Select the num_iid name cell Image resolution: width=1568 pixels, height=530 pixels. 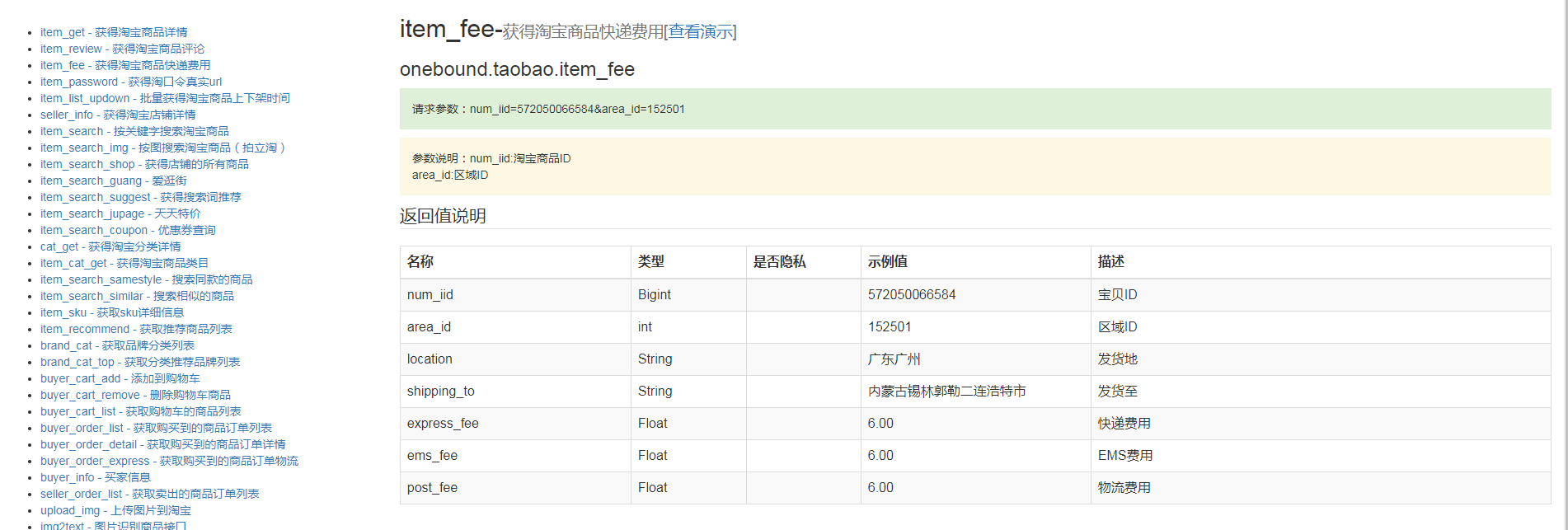tap(515, 294)
